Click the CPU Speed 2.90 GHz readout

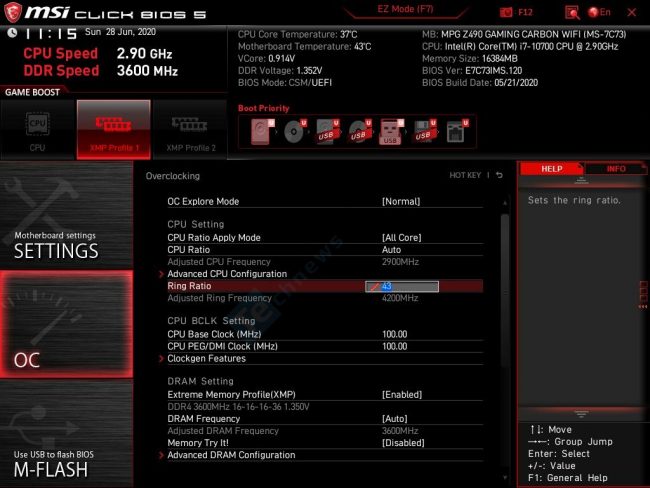click(x=98, y=53)
